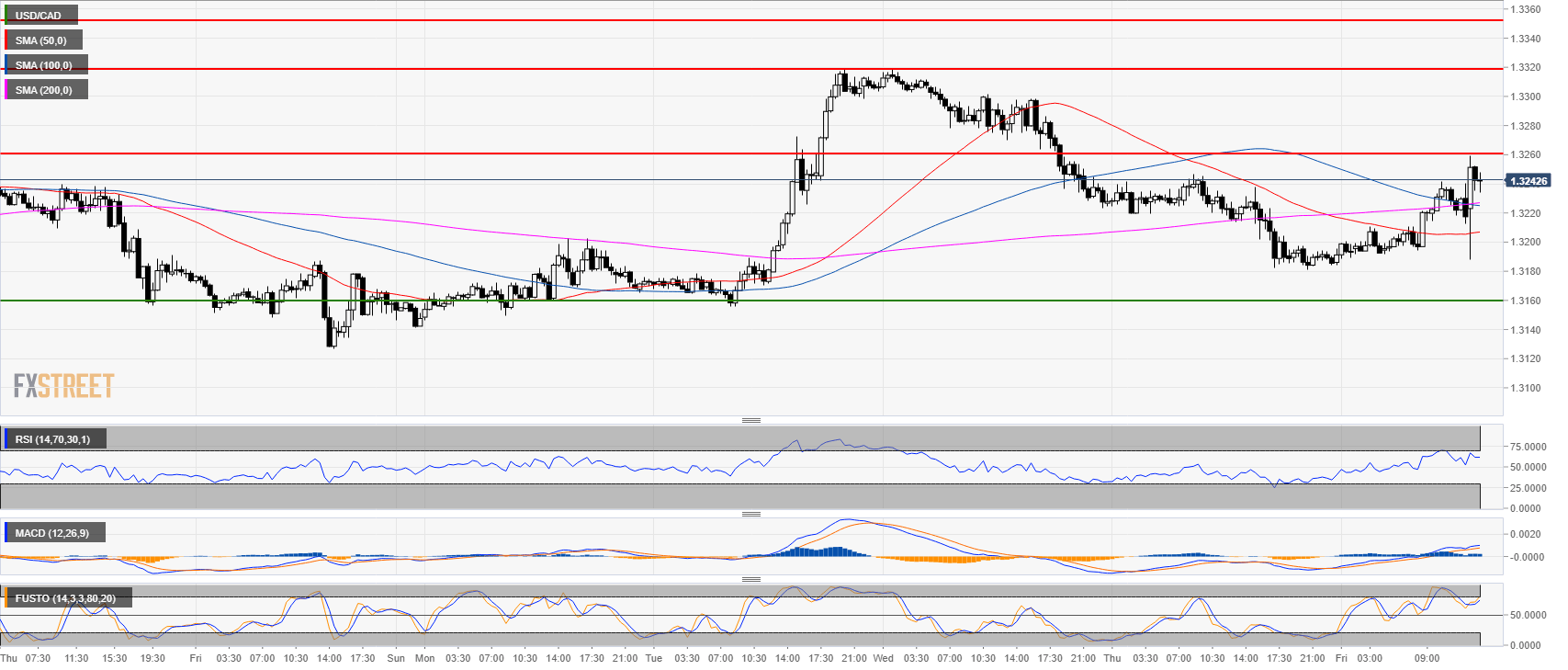The image size is (1568, 670).
Task: Click the current price tag 1.32426
Action: click(x=1529, y=181)
